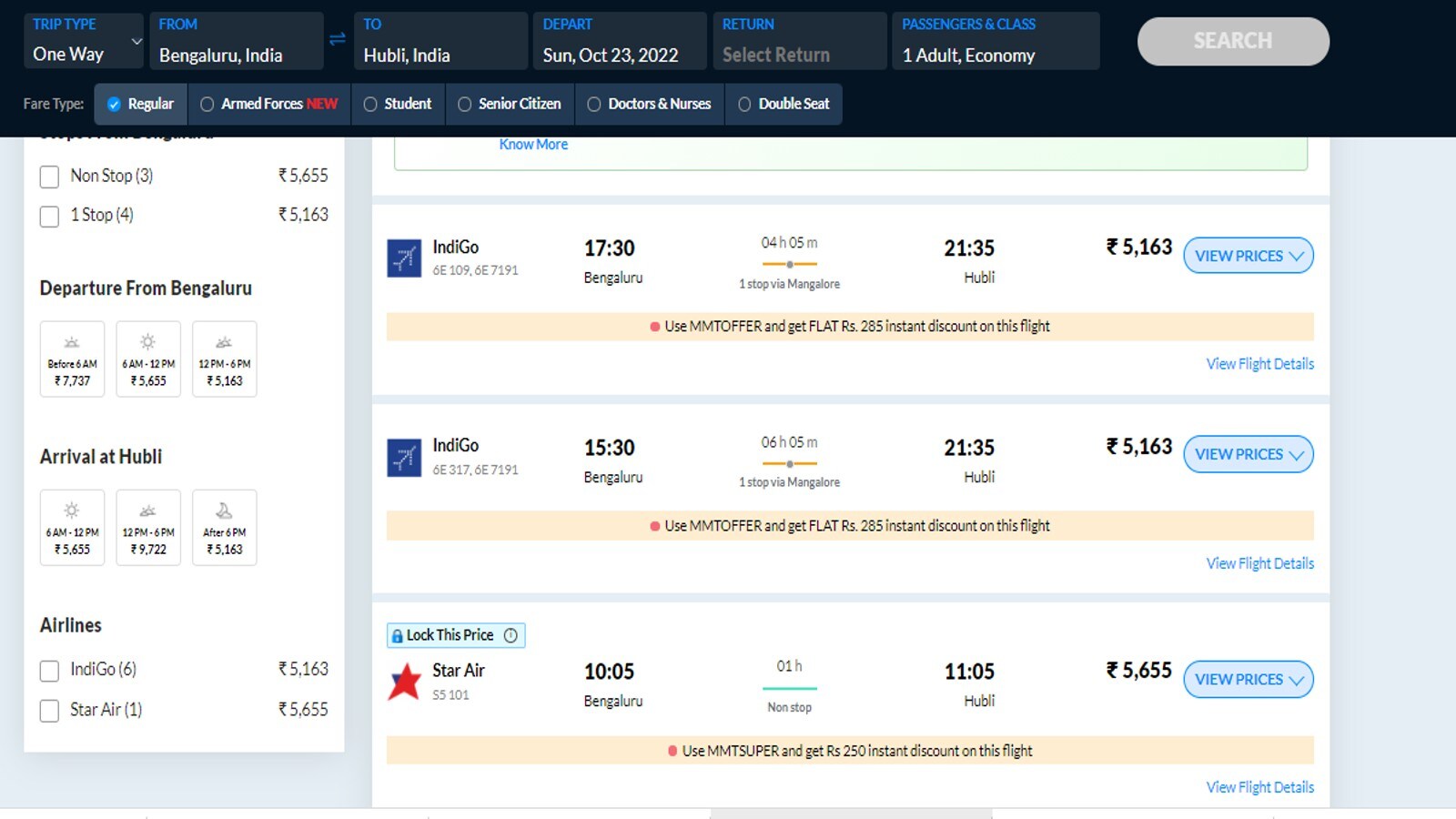
Task: Open the Know More link
Action: click(x=533, y=145)
